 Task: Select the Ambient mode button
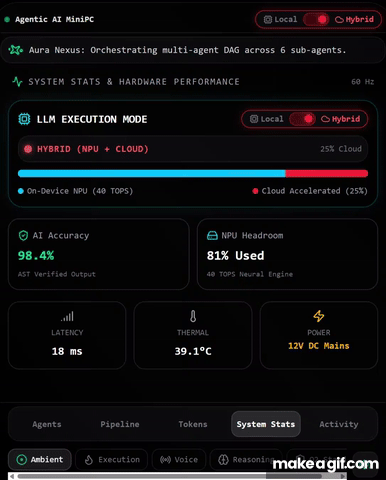[x=40, y=459]
